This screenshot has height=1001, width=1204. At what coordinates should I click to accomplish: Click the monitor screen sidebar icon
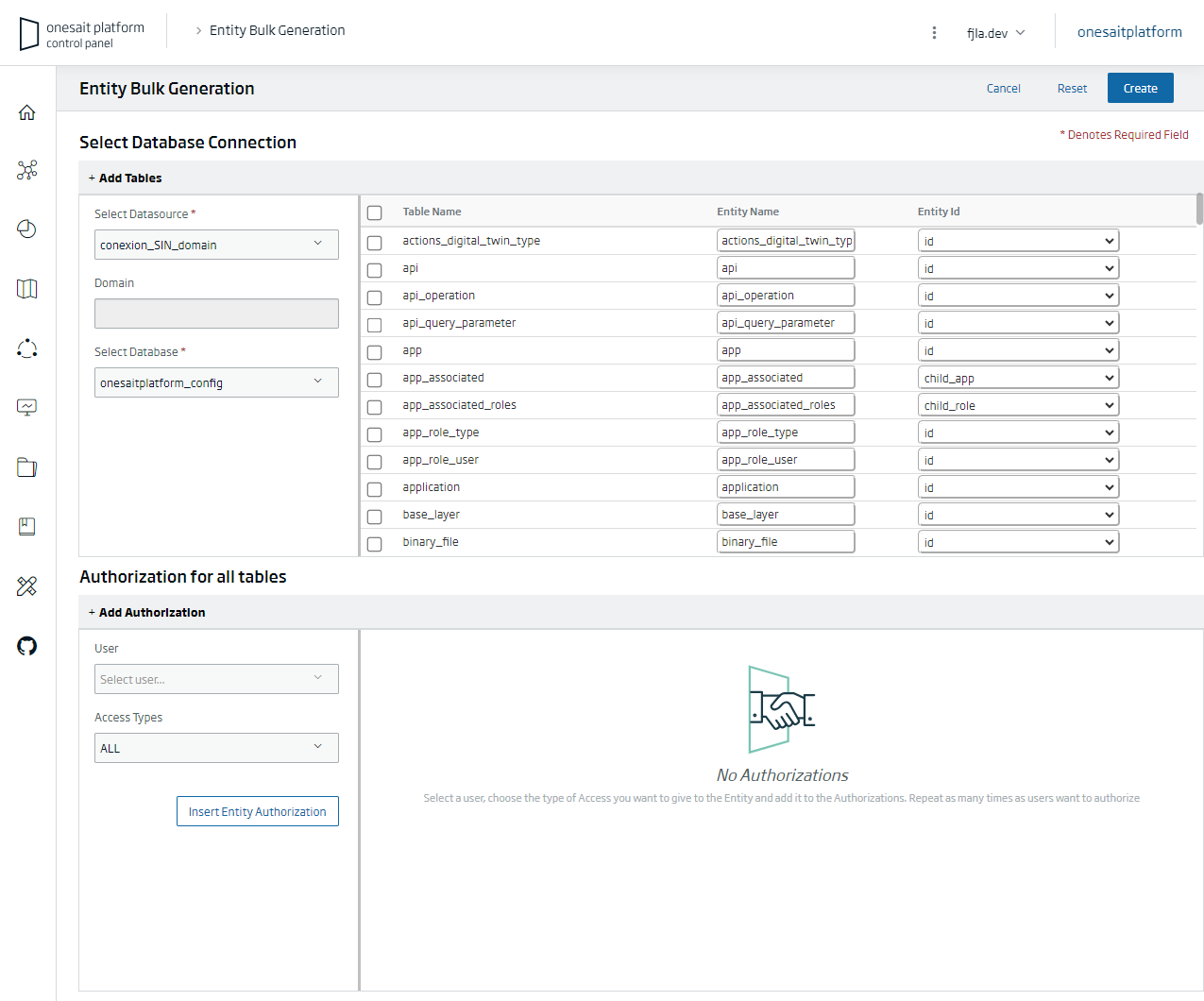pyautogui.click(x=27, y=407)
